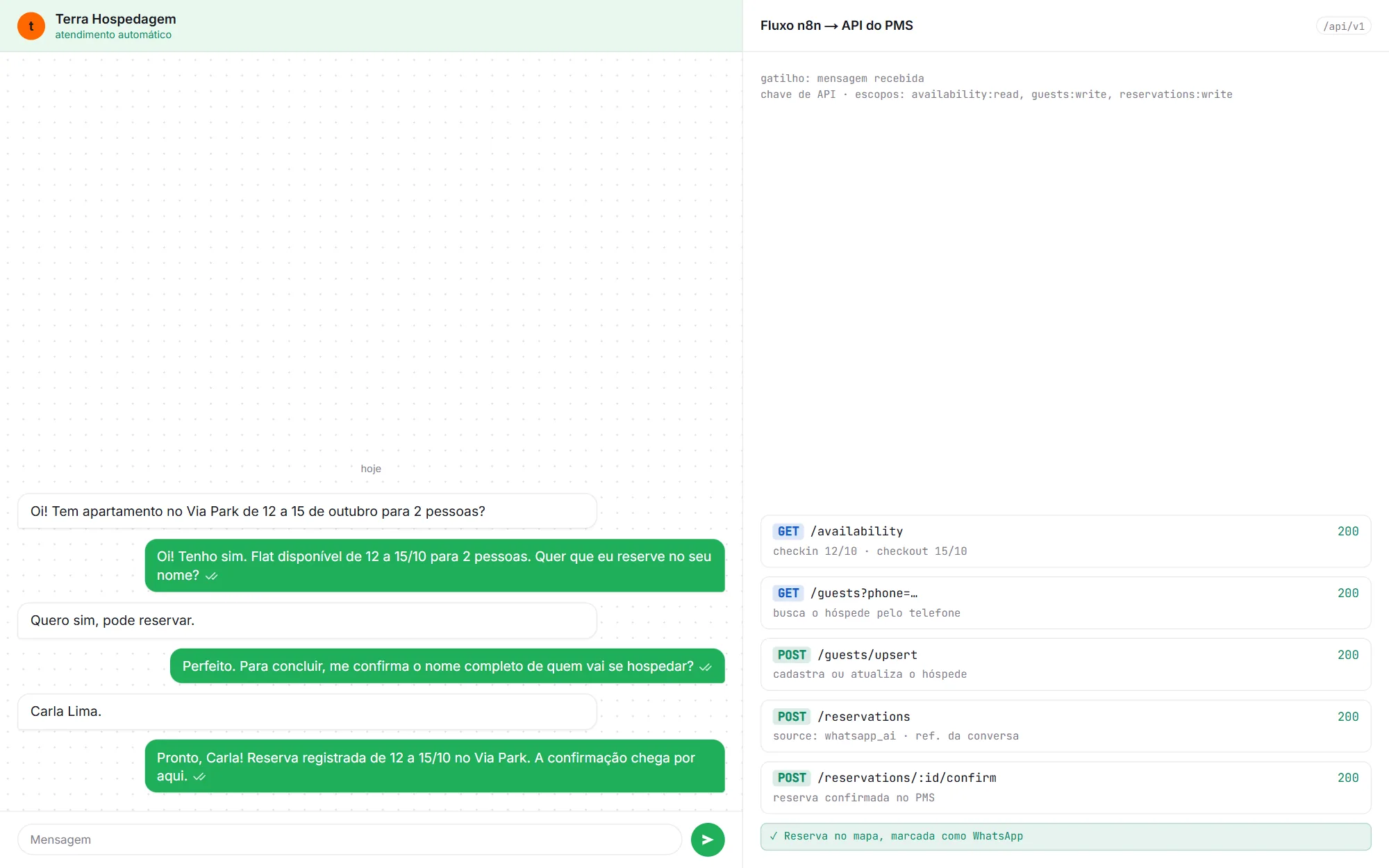The image size is (1389, 868).
Task: Click the reply starting 'Oi! Tenho sim'
Action: coord(435,565)
